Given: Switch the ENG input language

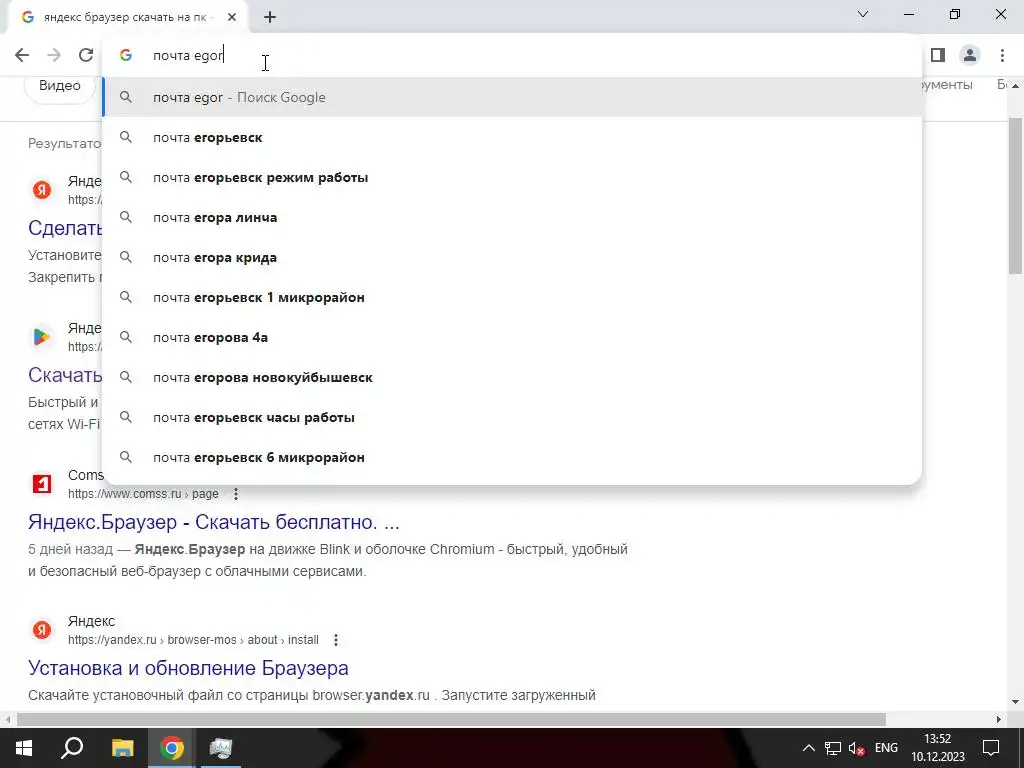Looking at the screenshot, I should 886,748.
